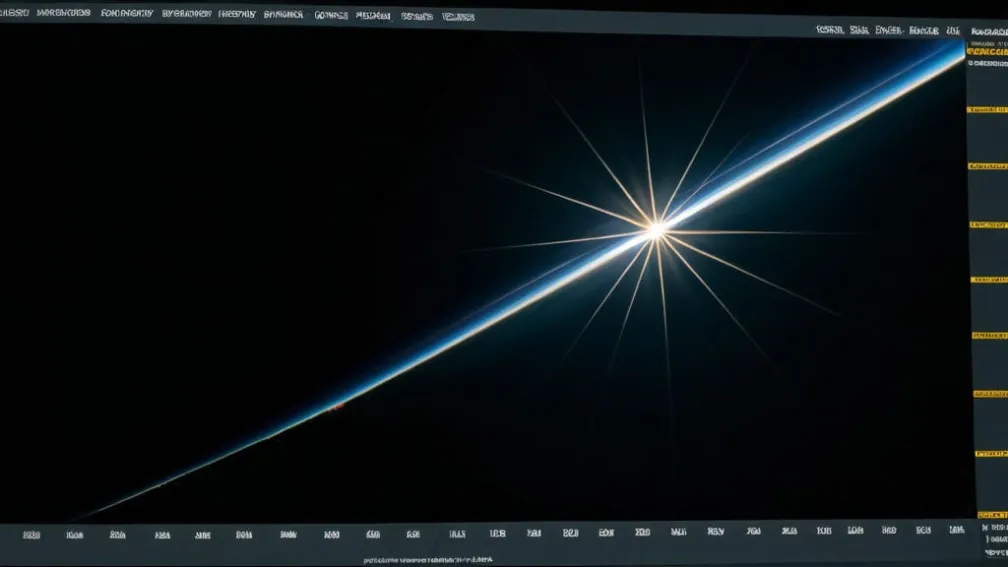This screenshot has height=567, width=1008.
Task: Open the right side panel header at top-right corner
Action: tap(987, 32)
